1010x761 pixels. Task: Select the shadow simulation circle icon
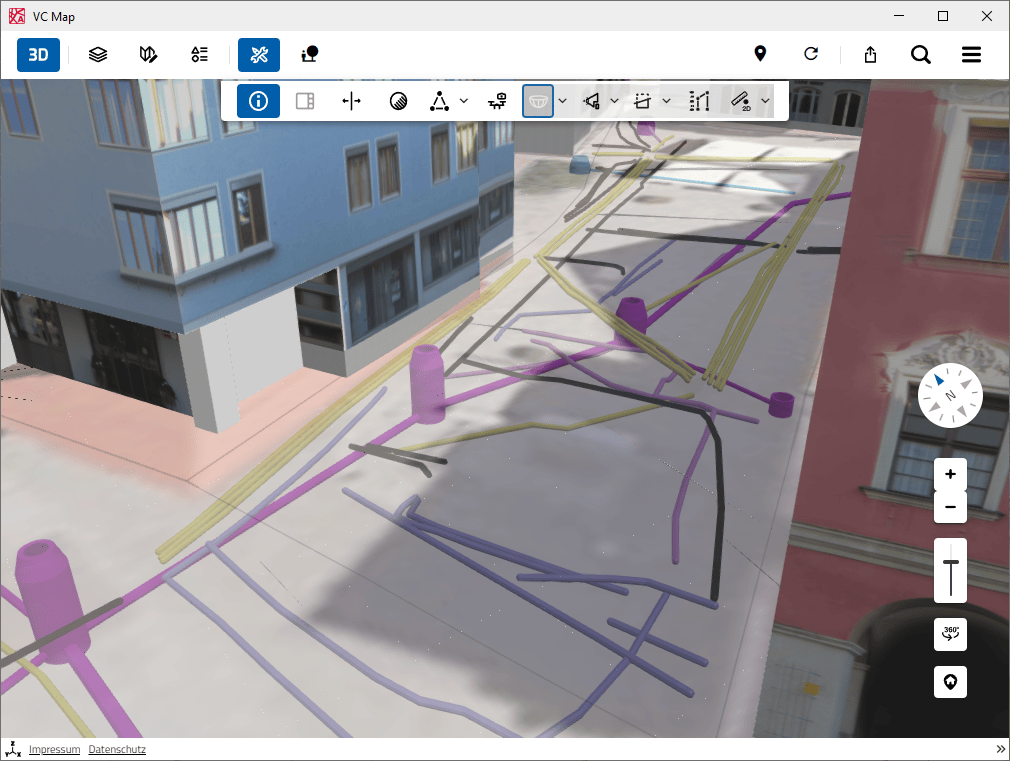(398, 101)
